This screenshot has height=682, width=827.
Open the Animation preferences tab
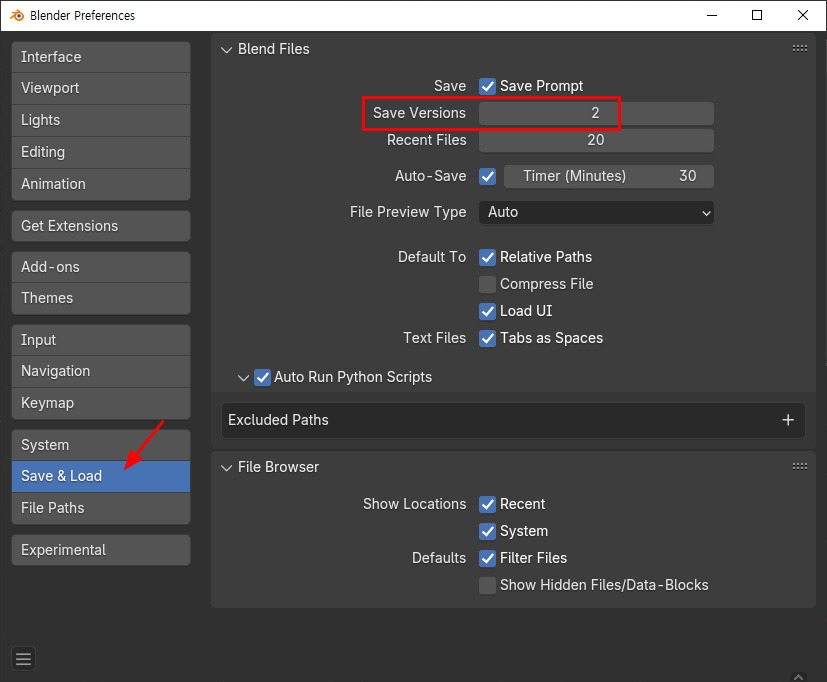tap(101, 184)
